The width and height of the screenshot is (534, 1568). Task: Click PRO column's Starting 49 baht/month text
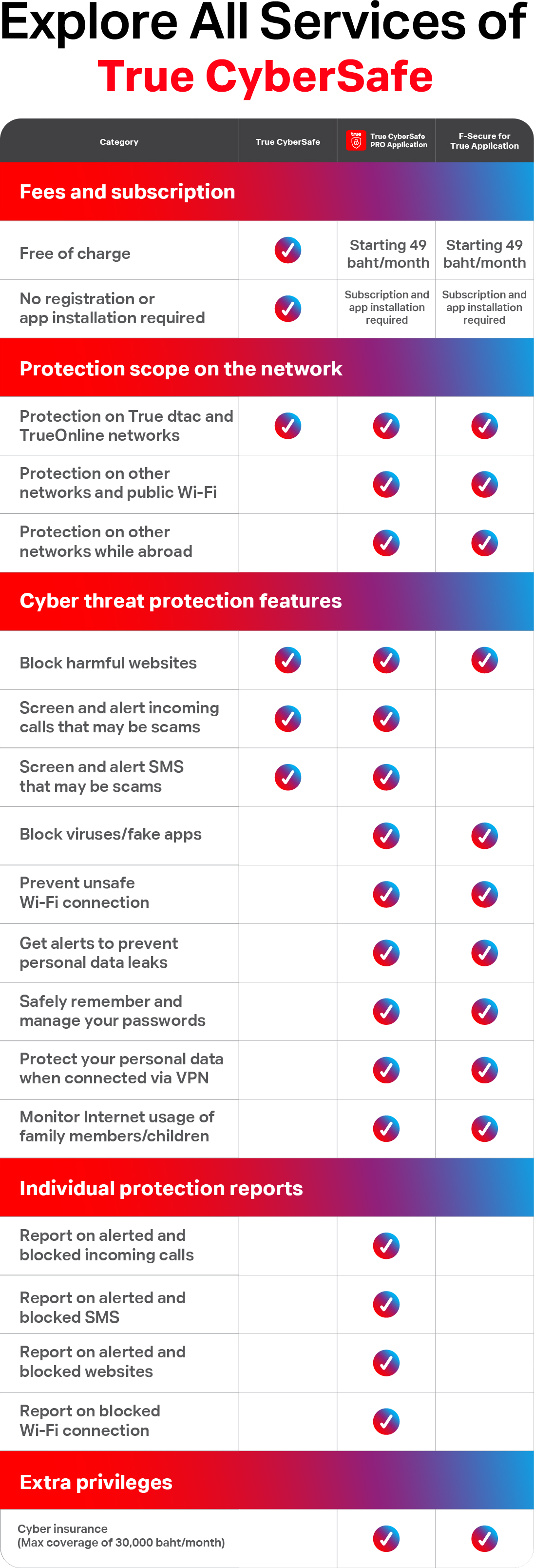point(387,254)
